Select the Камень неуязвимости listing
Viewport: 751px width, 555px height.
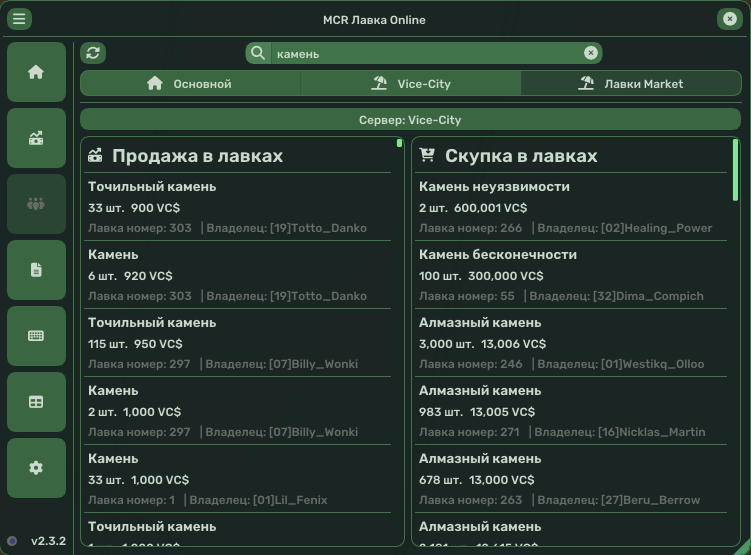pos(573,207)
